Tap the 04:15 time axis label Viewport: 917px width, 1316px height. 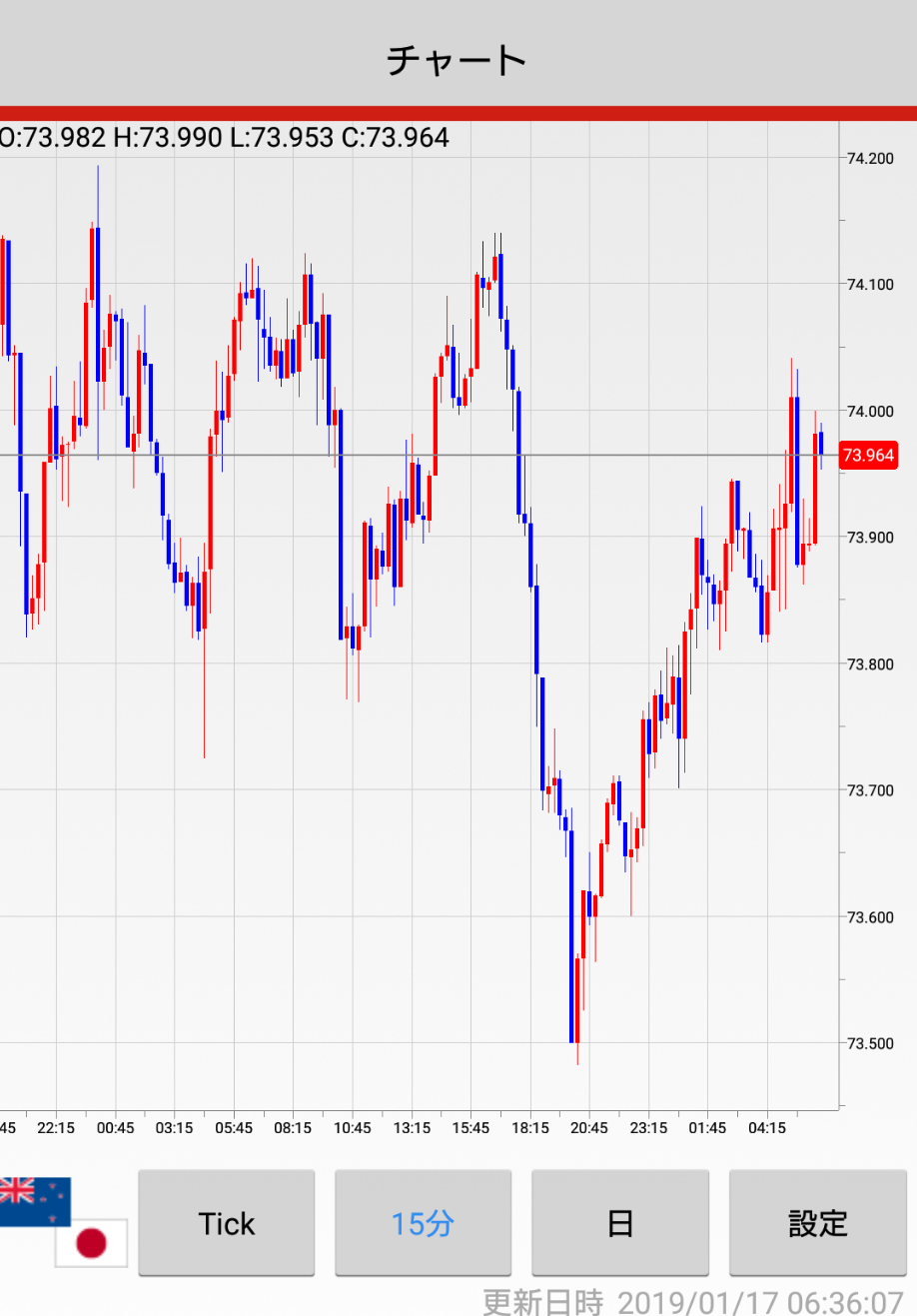pyautogui.click(x=767, y=1128)
